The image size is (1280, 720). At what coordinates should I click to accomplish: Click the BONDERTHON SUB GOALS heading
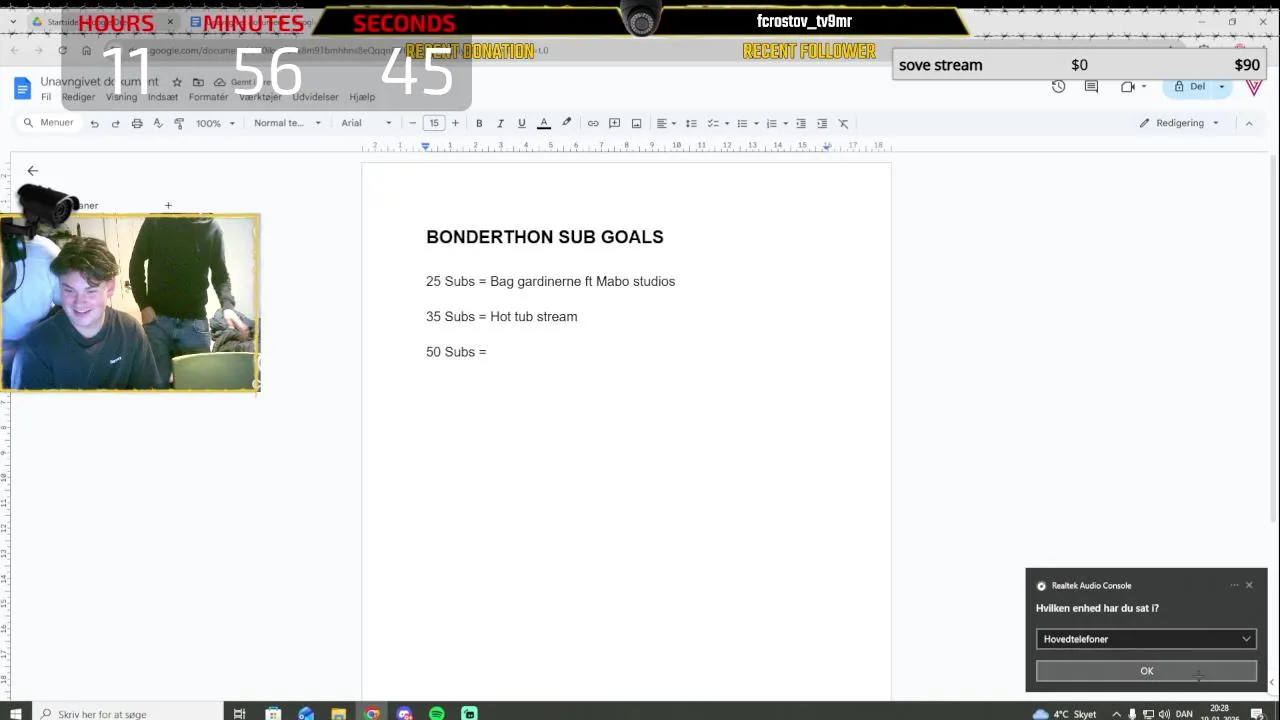545,237
